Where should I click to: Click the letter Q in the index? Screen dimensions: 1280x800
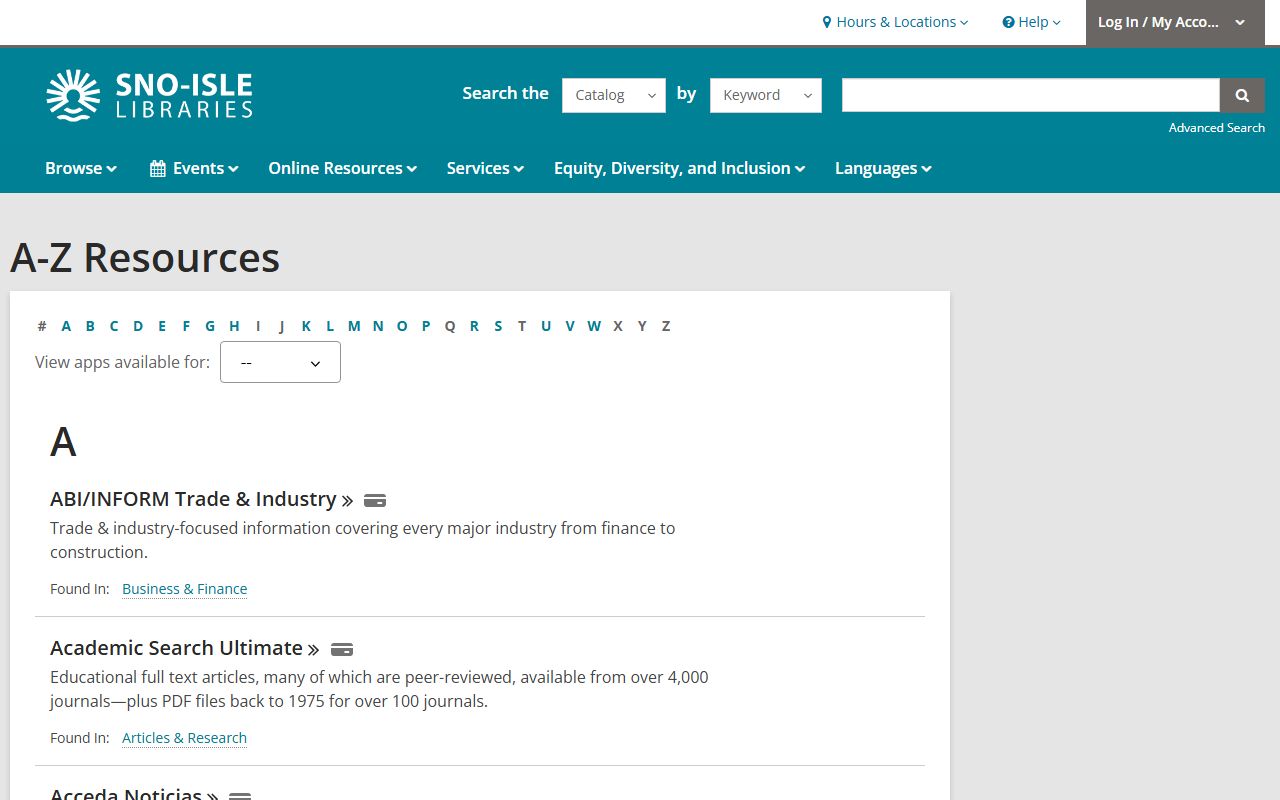(x=450, y=326)
